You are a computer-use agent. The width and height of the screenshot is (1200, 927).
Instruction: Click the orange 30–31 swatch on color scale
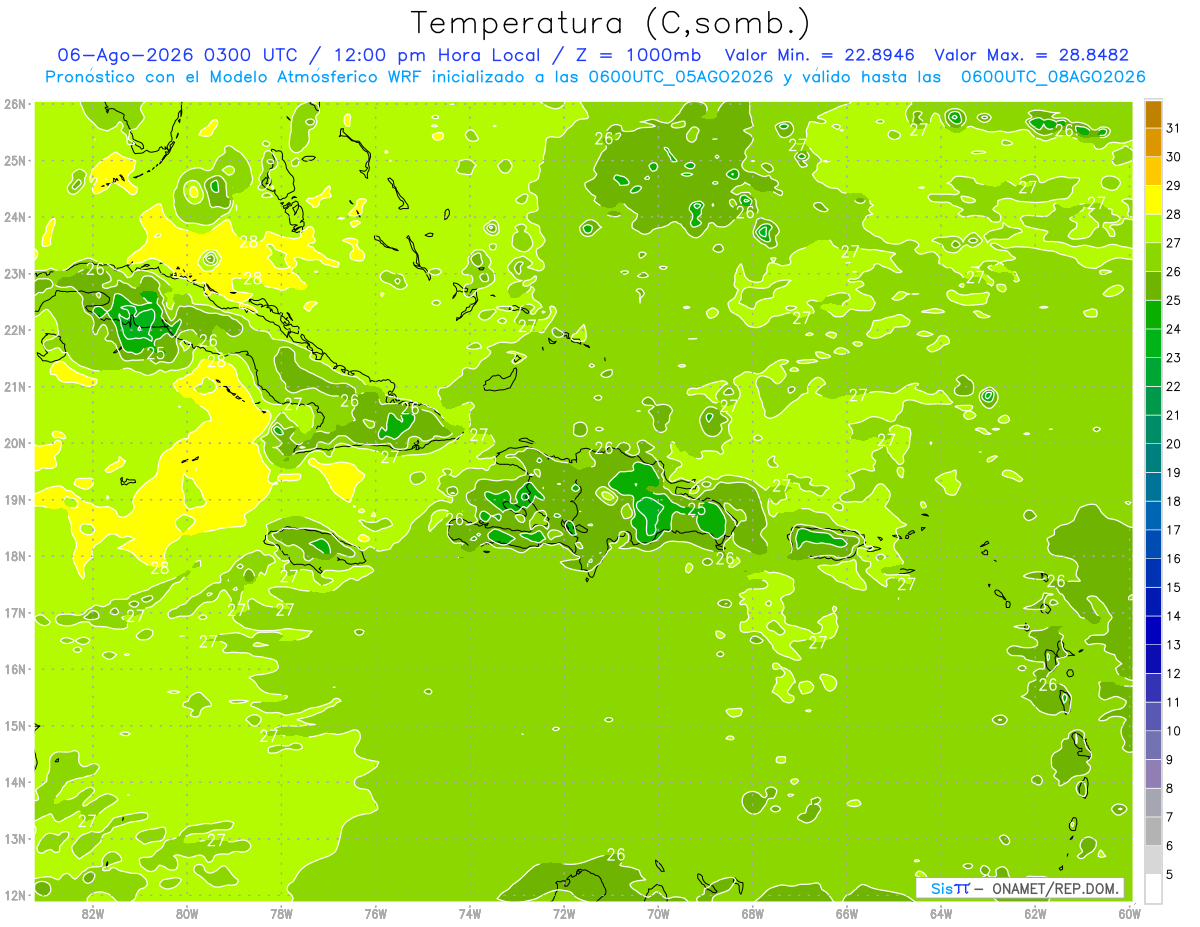1153,142
